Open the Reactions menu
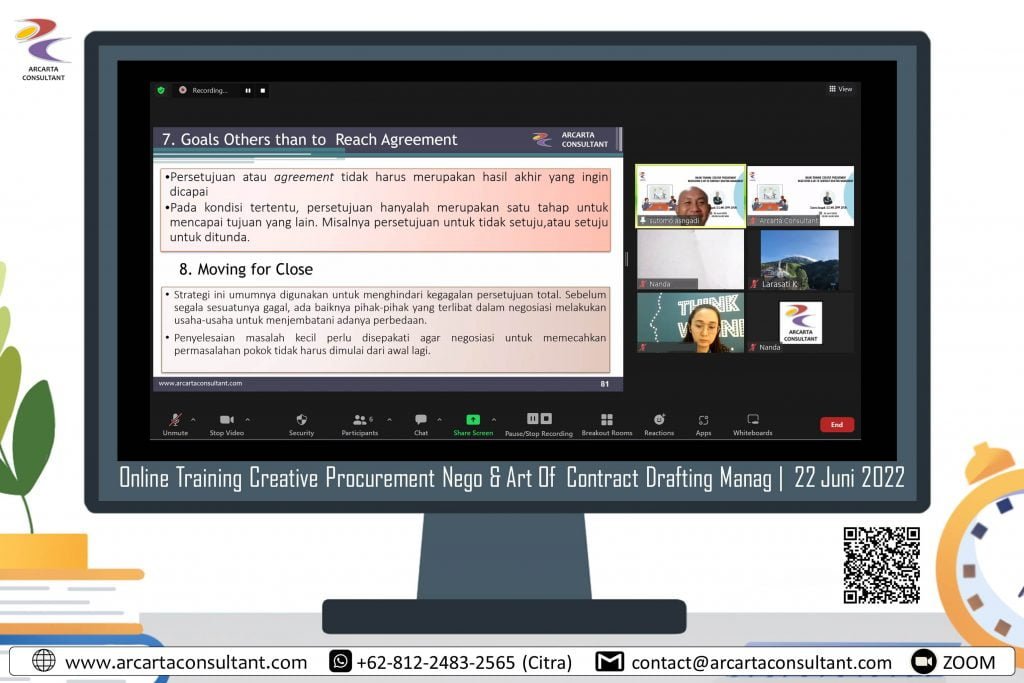This screenshot has width=1024, height=683. [x=659, y=420]
